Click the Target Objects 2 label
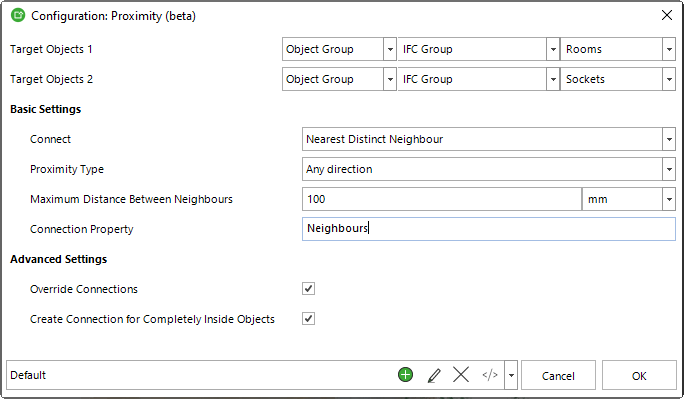Viewport: 684px width, 399px height. [51, 79]
